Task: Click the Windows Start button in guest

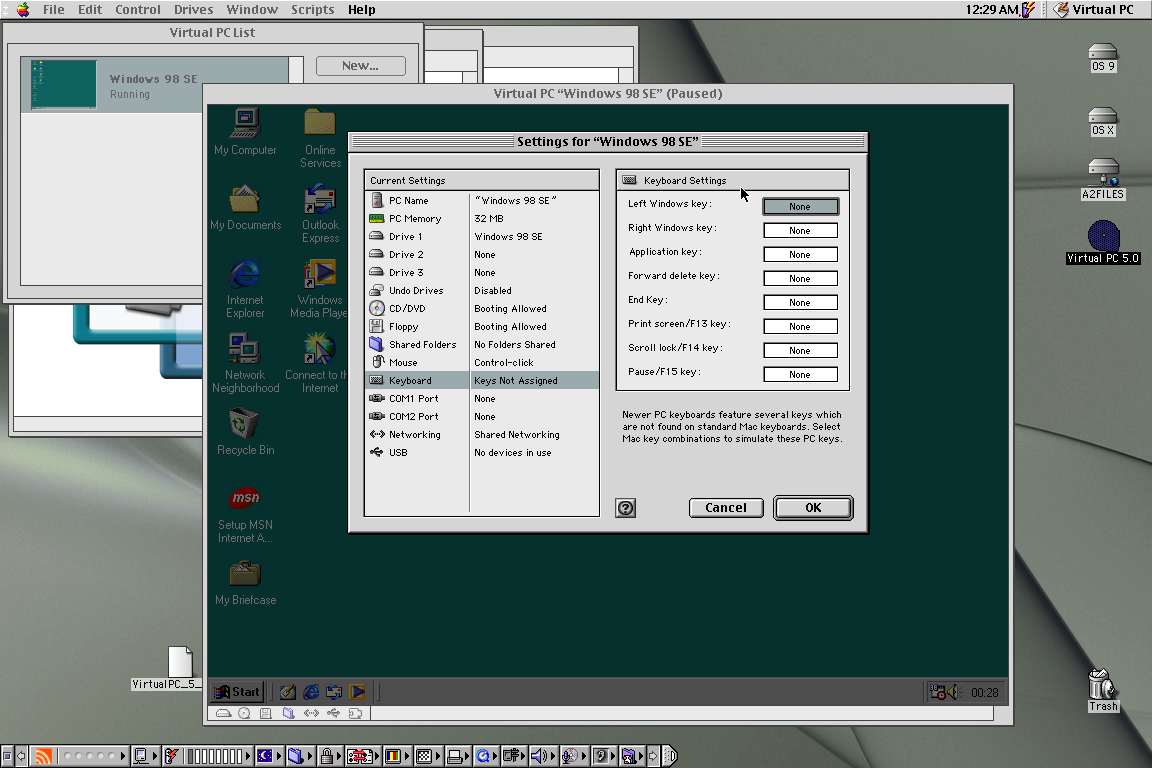Action: 237,692
